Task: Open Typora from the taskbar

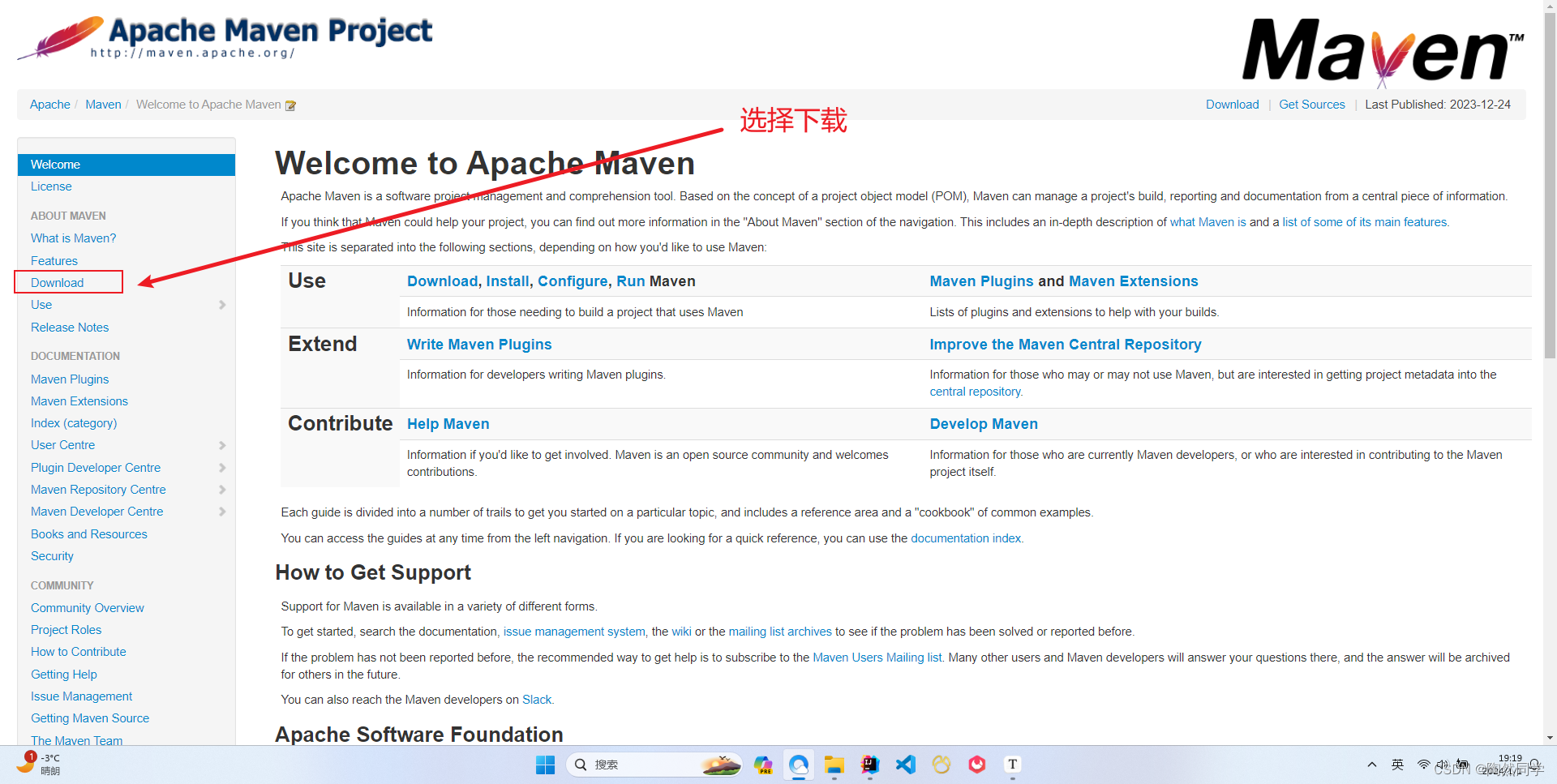Action: tap(1011, 764)
